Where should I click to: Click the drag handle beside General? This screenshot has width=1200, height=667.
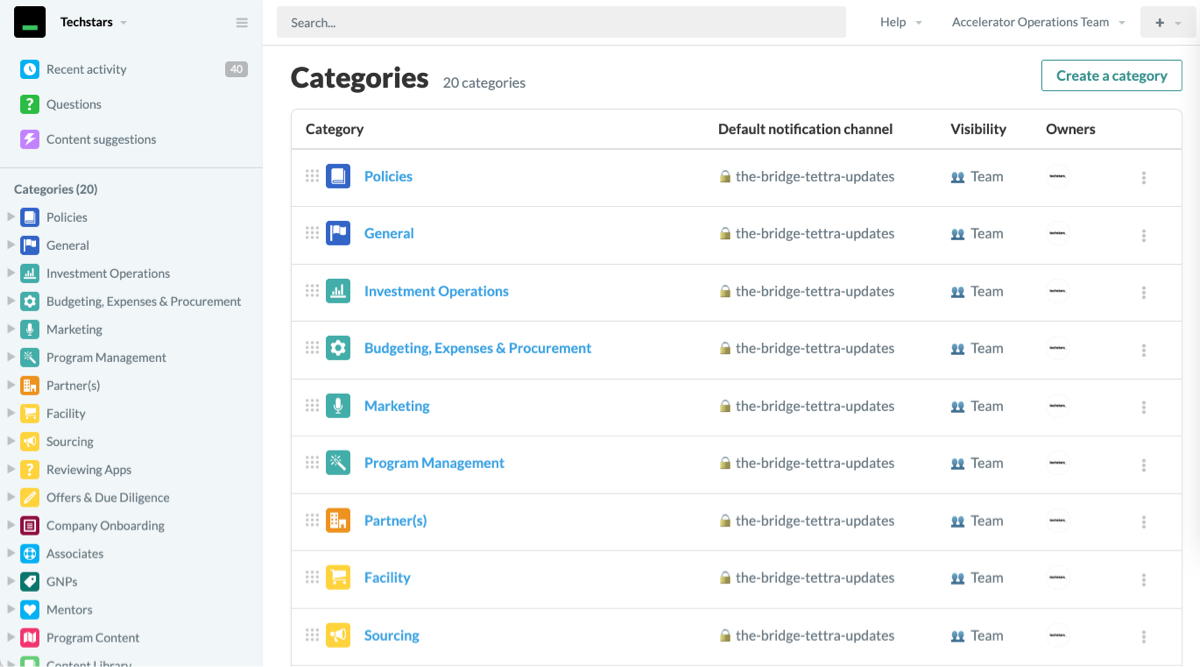312,233
